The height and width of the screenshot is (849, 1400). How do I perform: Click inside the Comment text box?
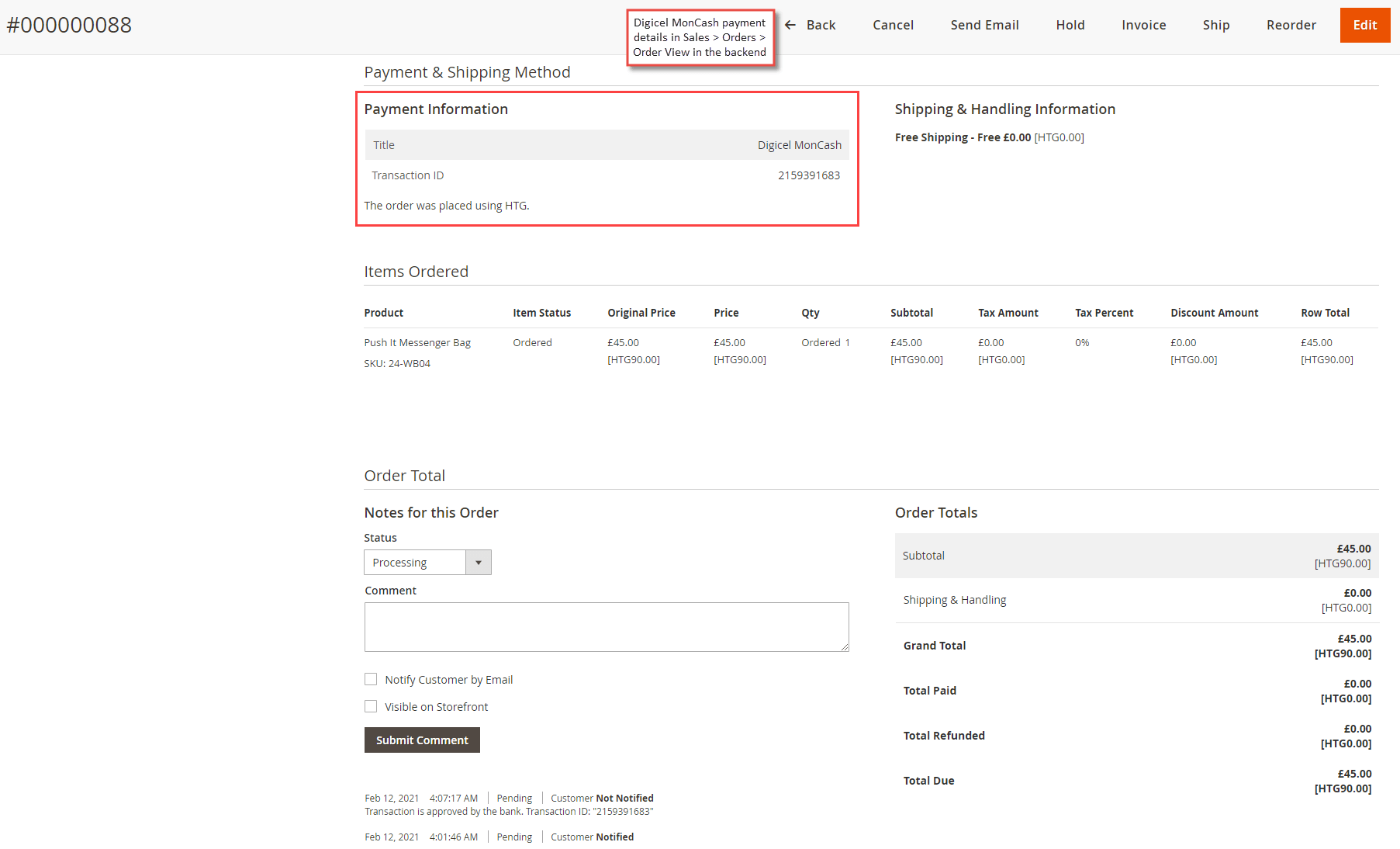point(606,626)
